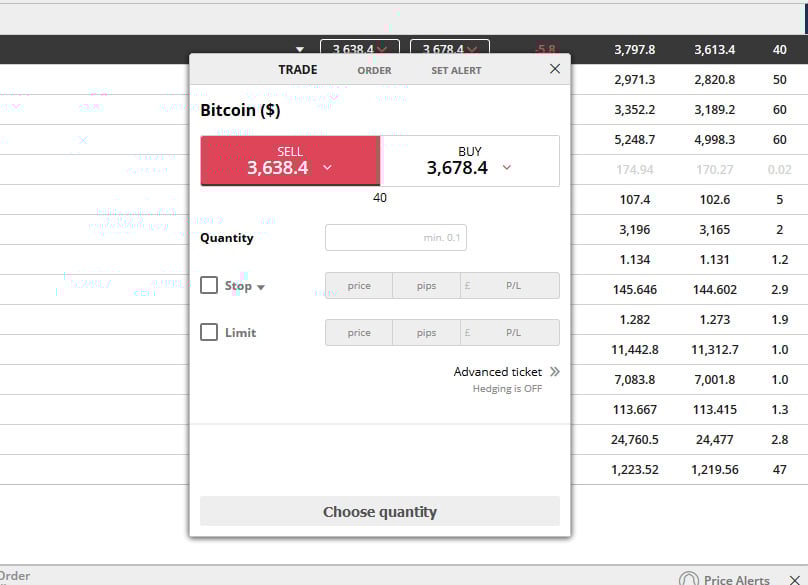
Task: Open the Stop type dropdown arrow
Action: pyautogui.click(x=261, y=288)
